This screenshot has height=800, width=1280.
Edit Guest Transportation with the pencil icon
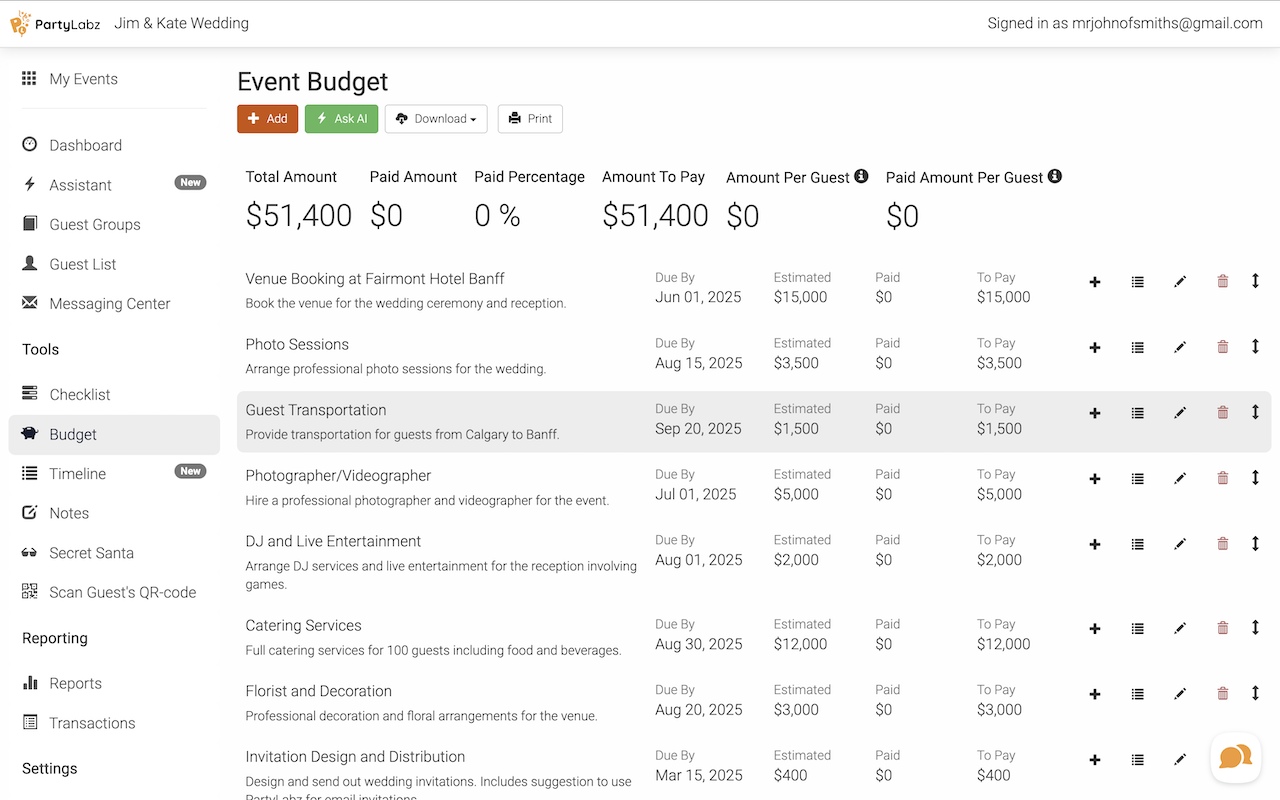point(1180,413)
